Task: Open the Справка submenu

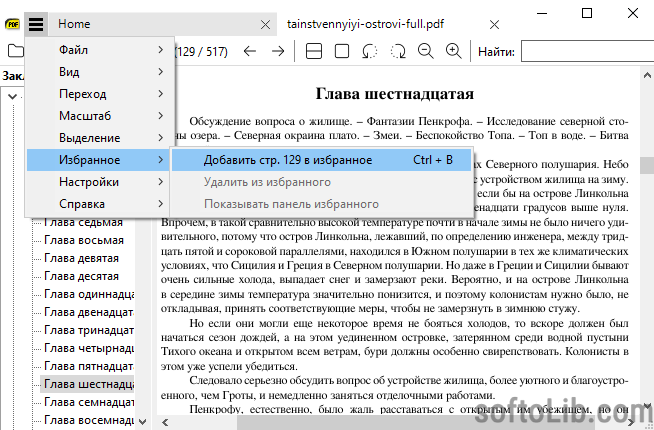Action: pos(98,204)
